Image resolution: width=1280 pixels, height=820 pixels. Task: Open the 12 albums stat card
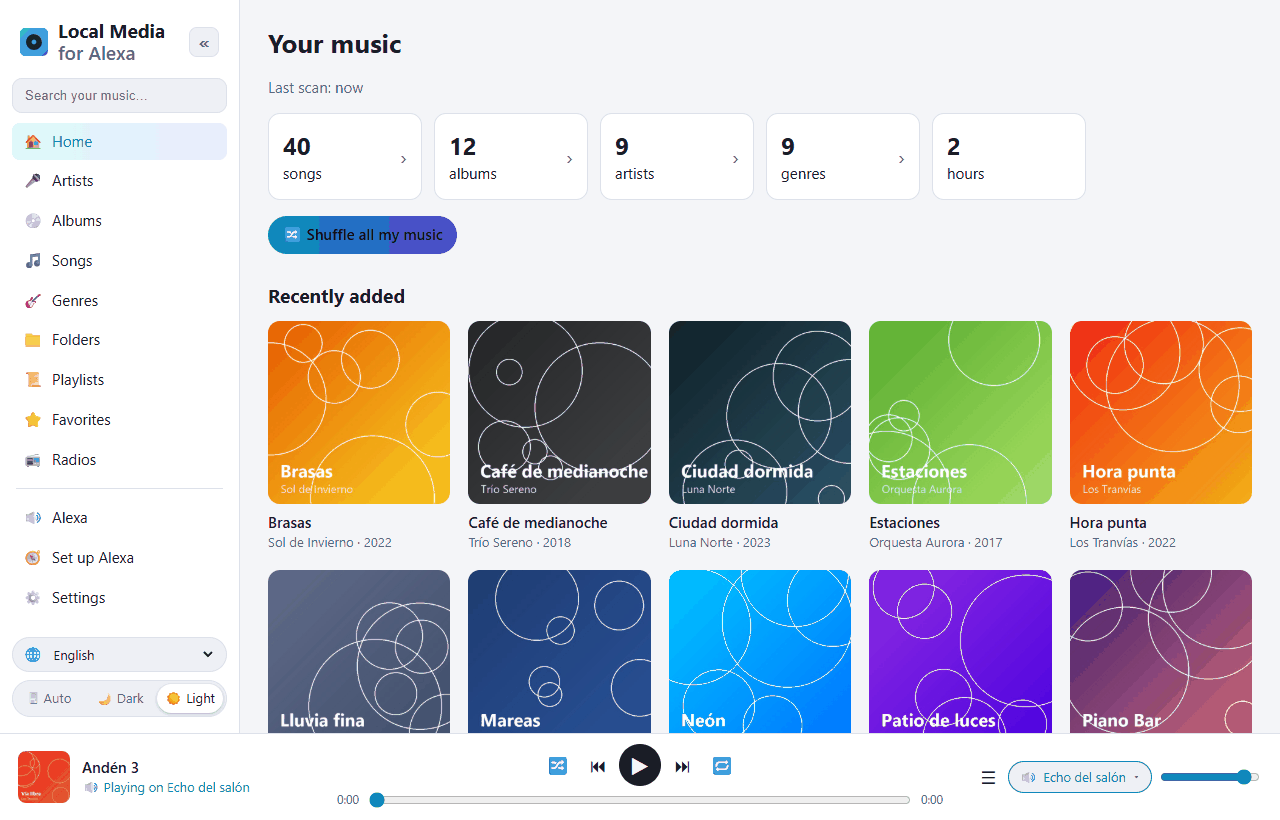click(x=511, y=157)
